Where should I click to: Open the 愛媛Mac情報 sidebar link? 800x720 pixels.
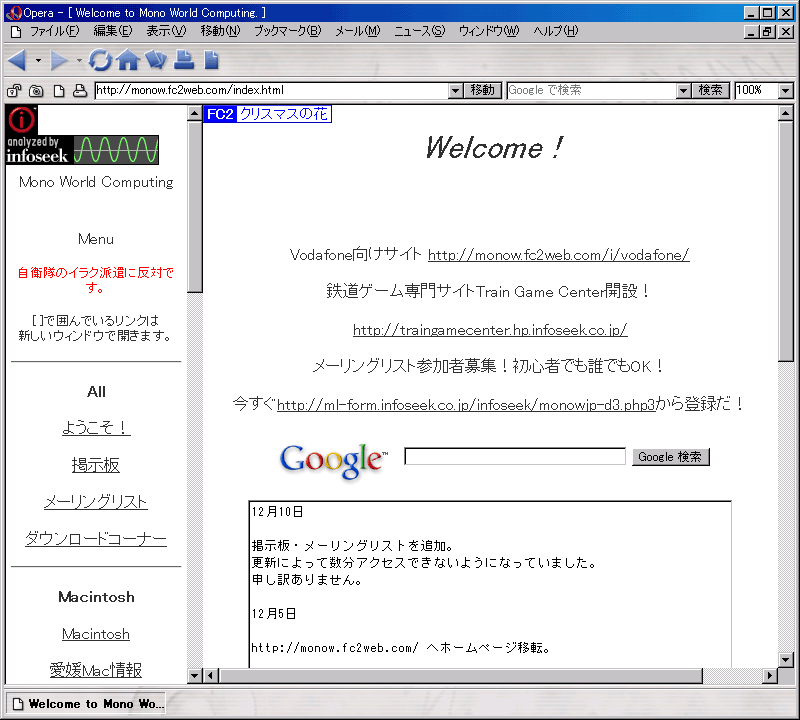[96, 670]
